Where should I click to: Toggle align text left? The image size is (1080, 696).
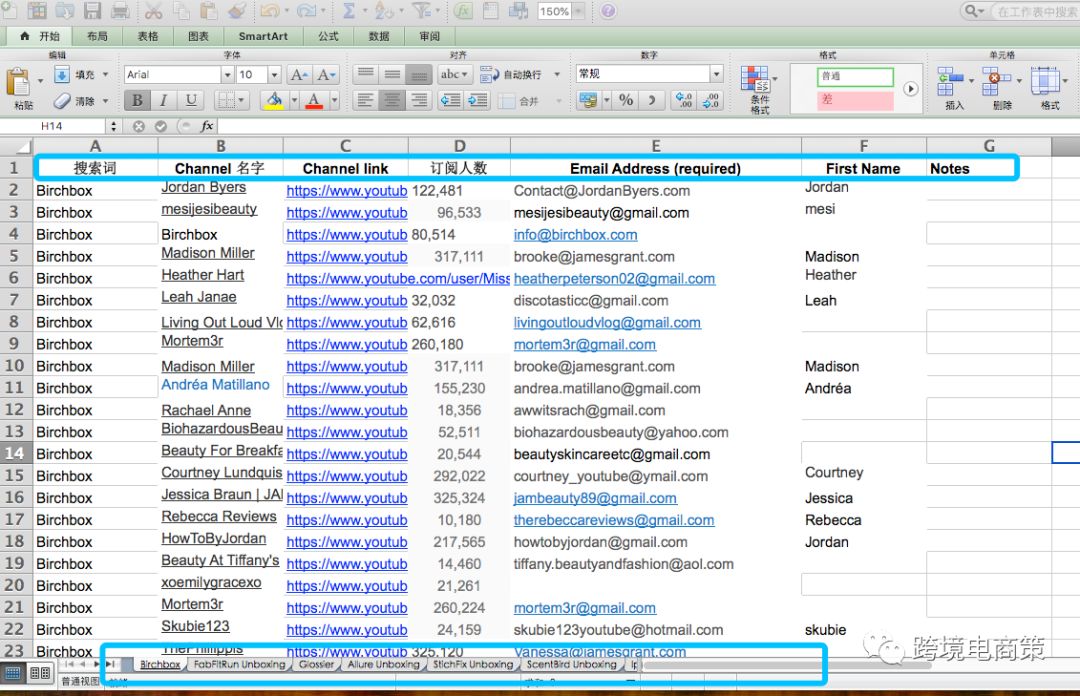365,101
